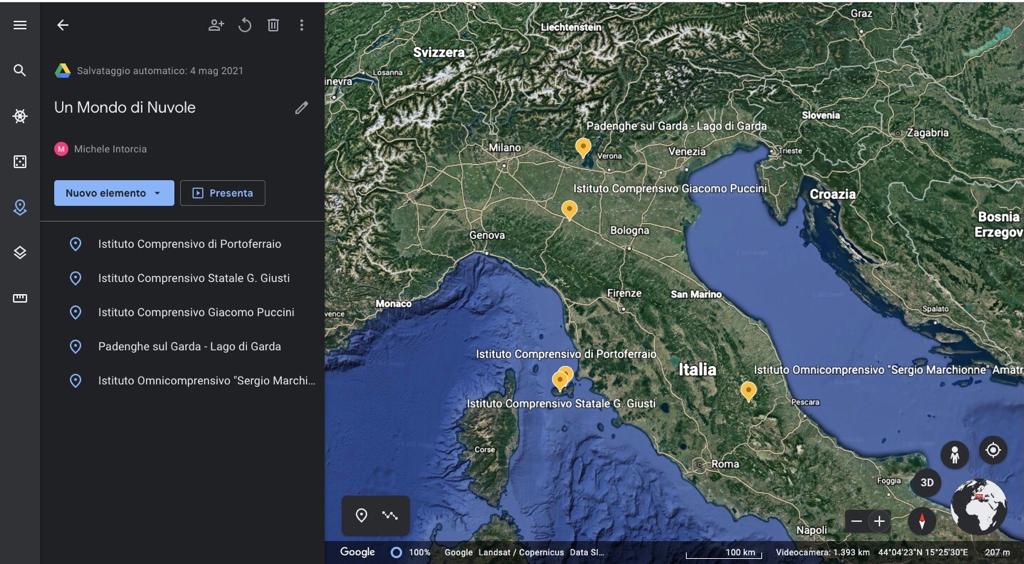The height and width of the screenshot is (564, 1024).
Task: Launch Voyager ship's wheel icon
Action: (x=20, y=116)
